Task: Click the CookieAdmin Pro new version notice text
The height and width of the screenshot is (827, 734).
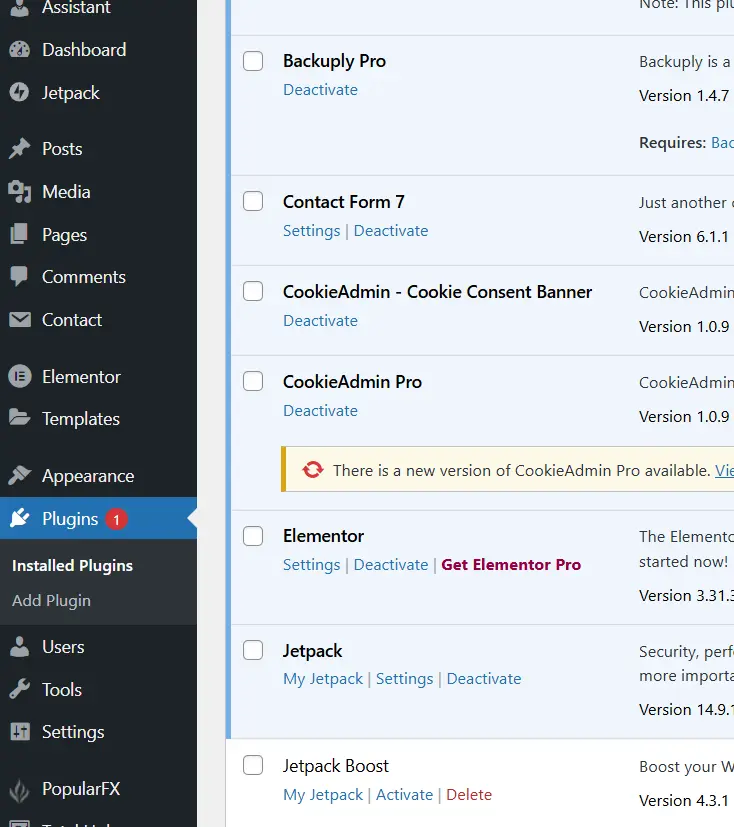Action: [521, 470]
